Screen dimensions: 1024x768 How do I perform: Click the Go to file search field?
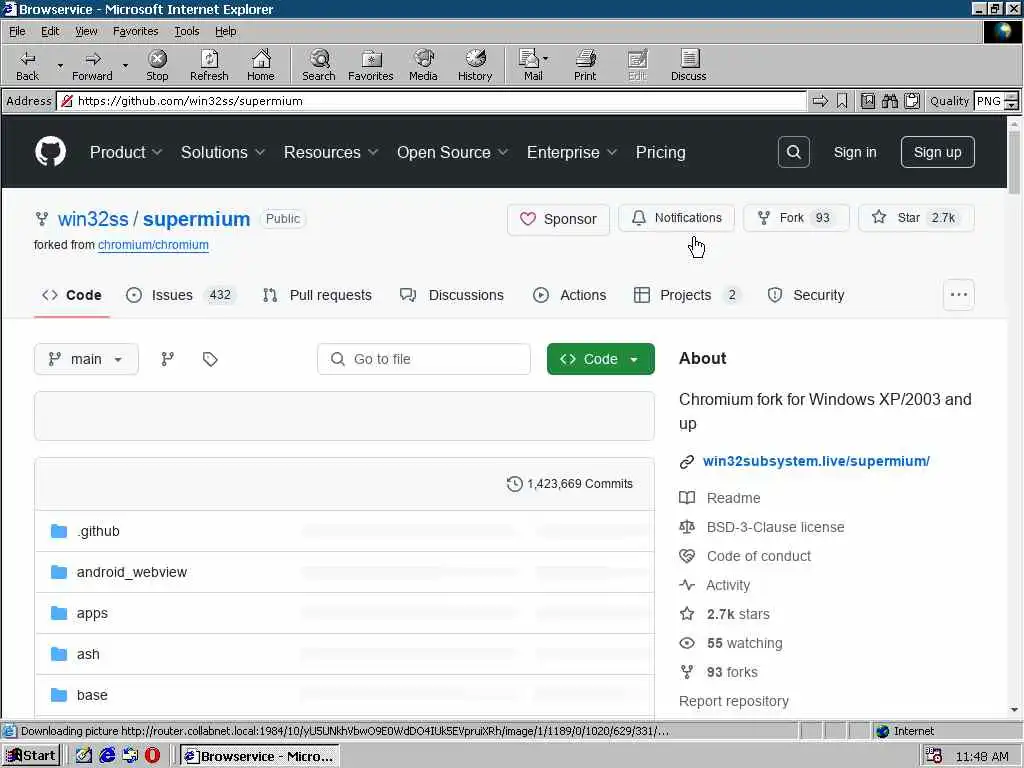424,359
